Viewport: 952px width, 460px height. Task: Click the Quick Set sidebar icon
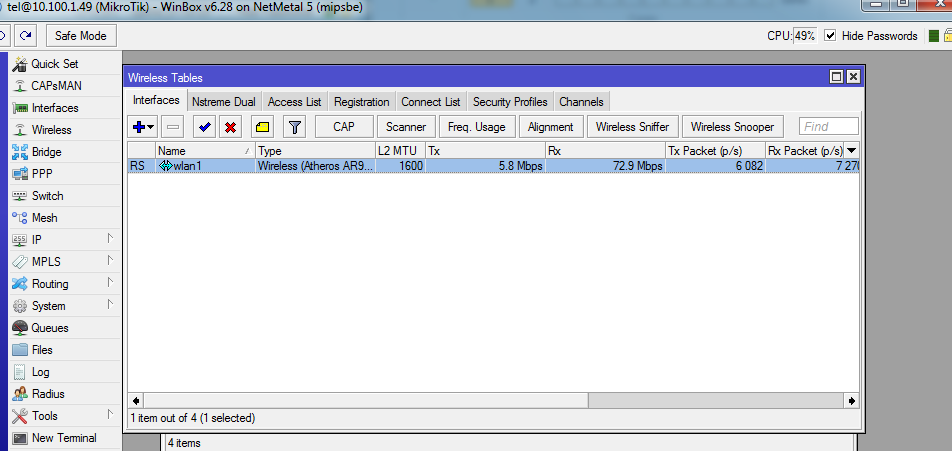point(20,64)
